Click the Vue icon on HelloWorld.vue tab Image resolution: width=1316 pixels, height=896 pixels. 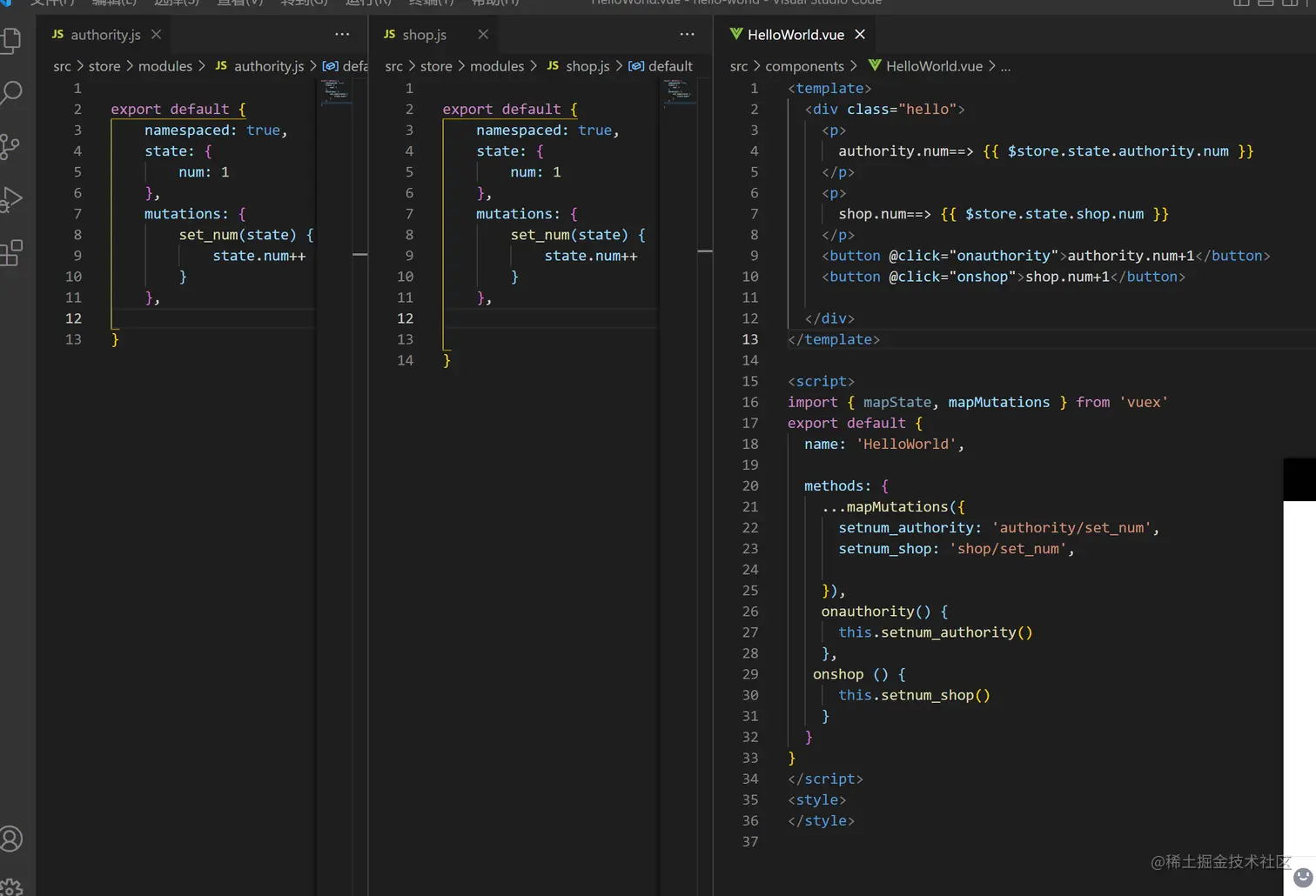click(736, 34)
